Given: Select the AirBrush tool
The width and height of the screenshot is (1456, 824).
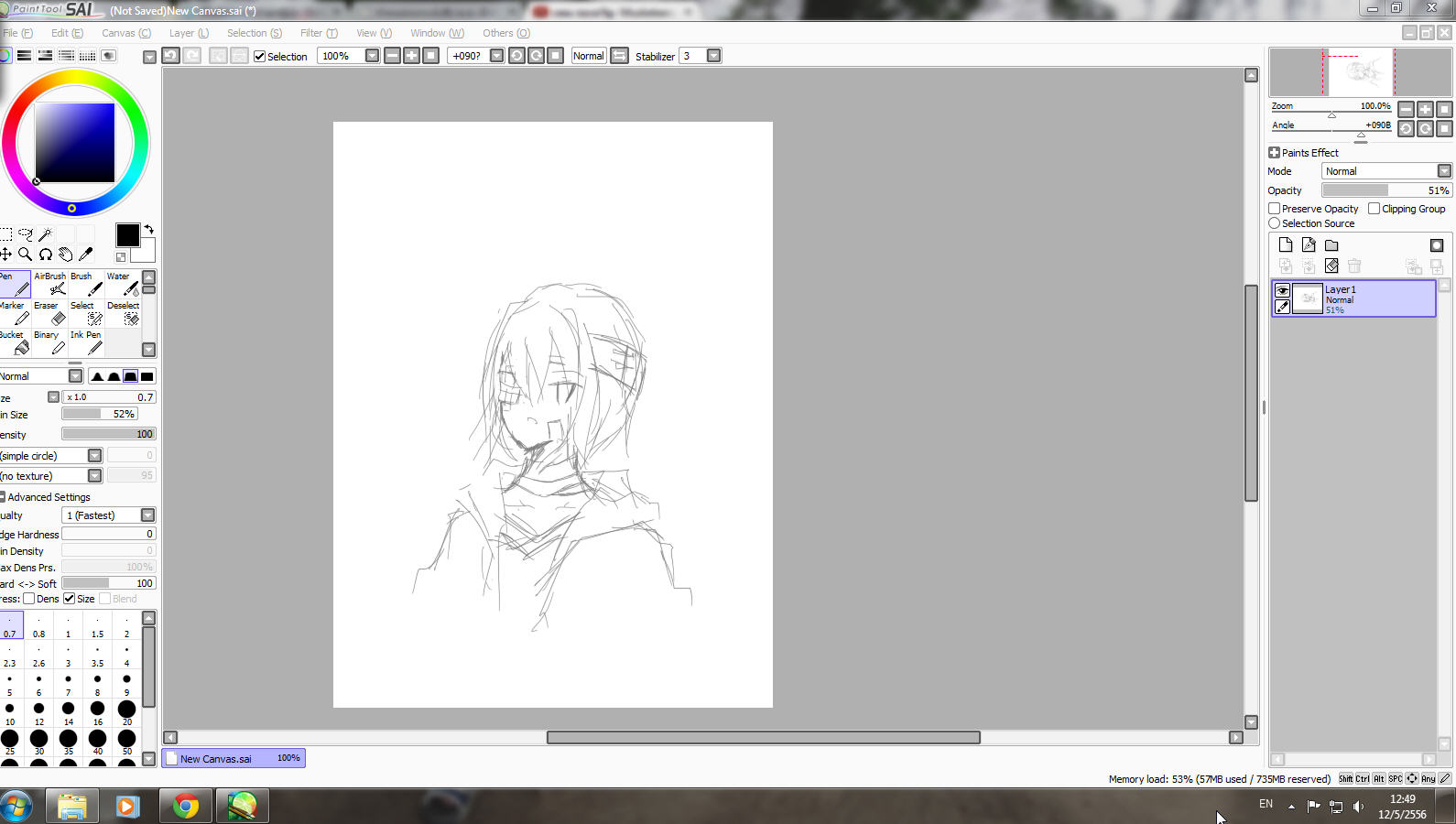Looking at the screenshot, I should coord(49,284).
